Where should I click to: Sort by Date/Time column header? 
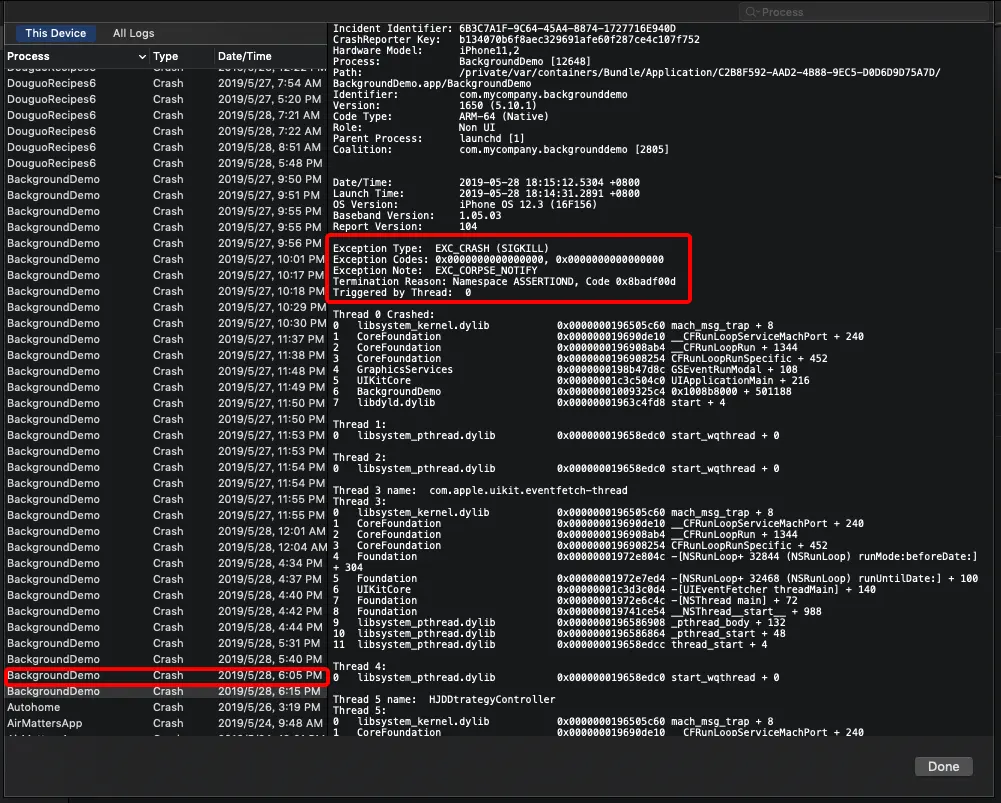pos(245,56)
